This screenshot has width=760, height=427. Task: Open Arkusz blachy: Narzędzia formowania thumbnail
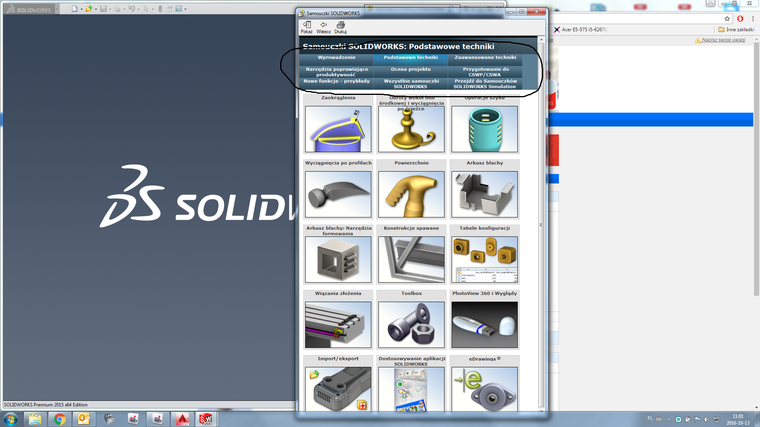[x=338, y=259]
